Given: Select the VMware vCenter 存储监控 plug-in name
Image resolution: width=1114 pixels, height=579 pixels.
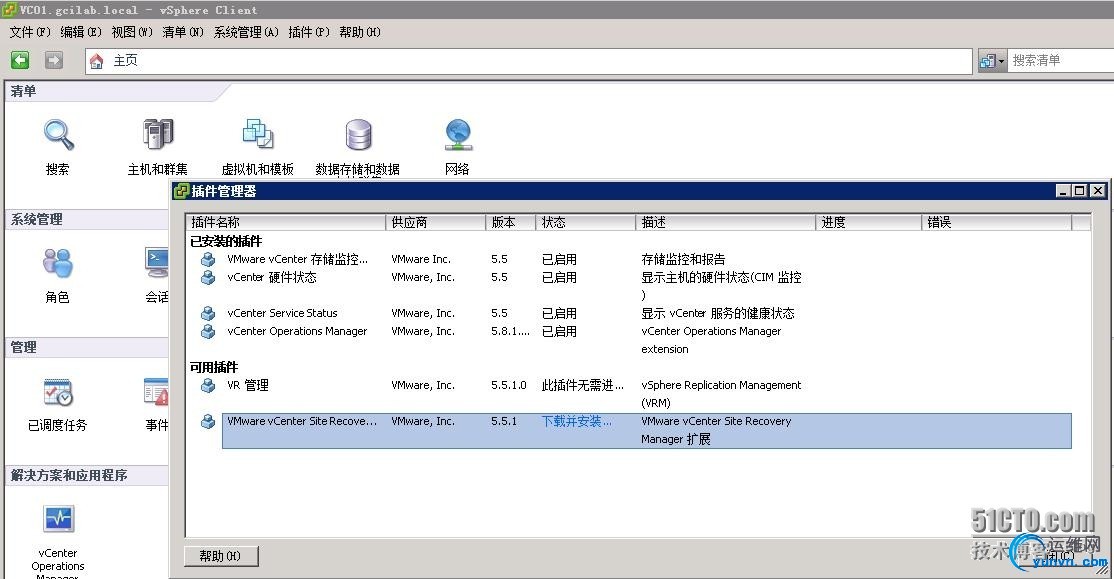Looking at the screenshot, I should coord(298,259).
